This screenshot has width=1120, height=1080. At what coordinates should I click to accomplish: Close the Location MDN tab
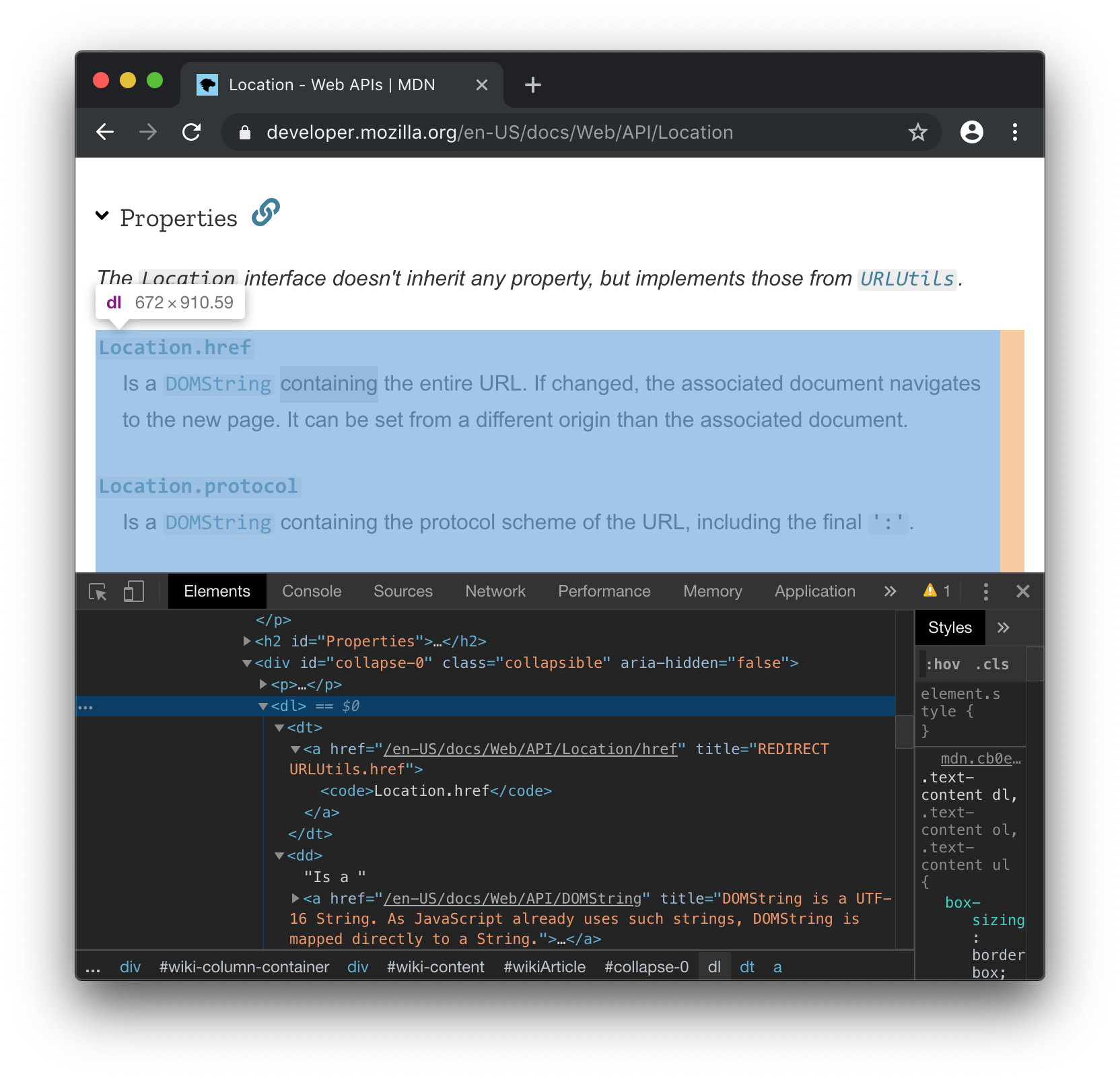point(481,85)
